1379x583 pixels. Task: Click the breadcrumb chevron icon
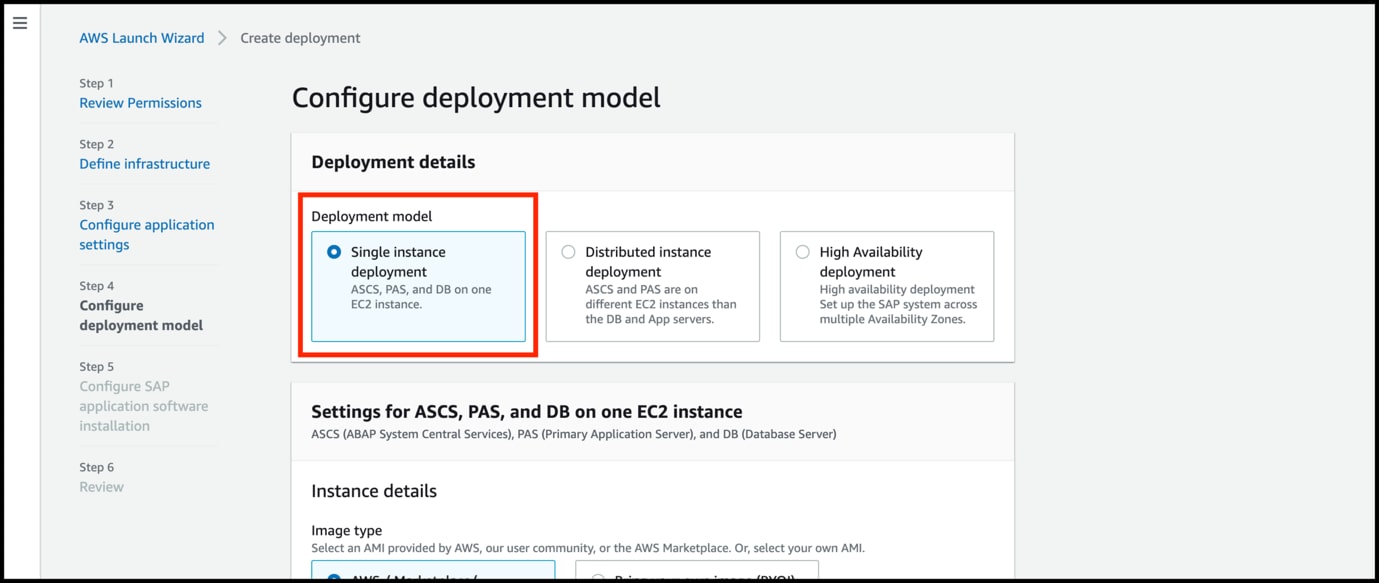pos(222,37)
